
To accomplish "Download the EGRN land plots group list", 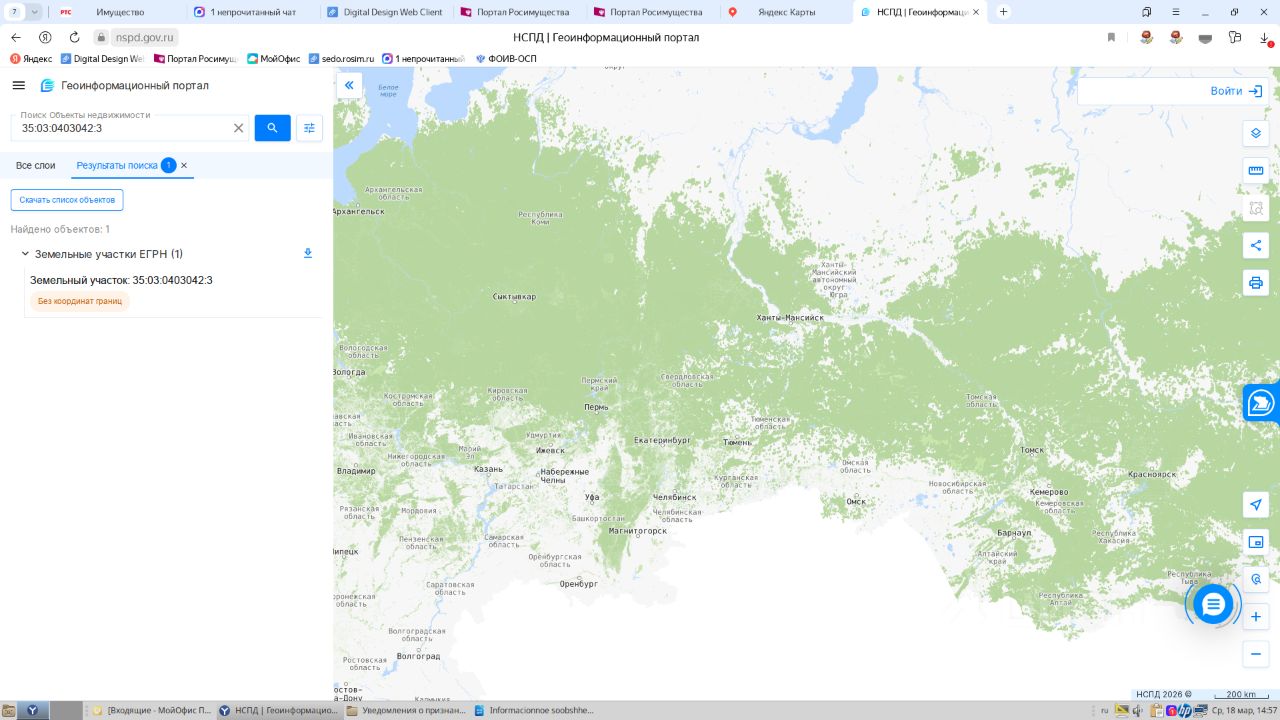I will point(308,254).
